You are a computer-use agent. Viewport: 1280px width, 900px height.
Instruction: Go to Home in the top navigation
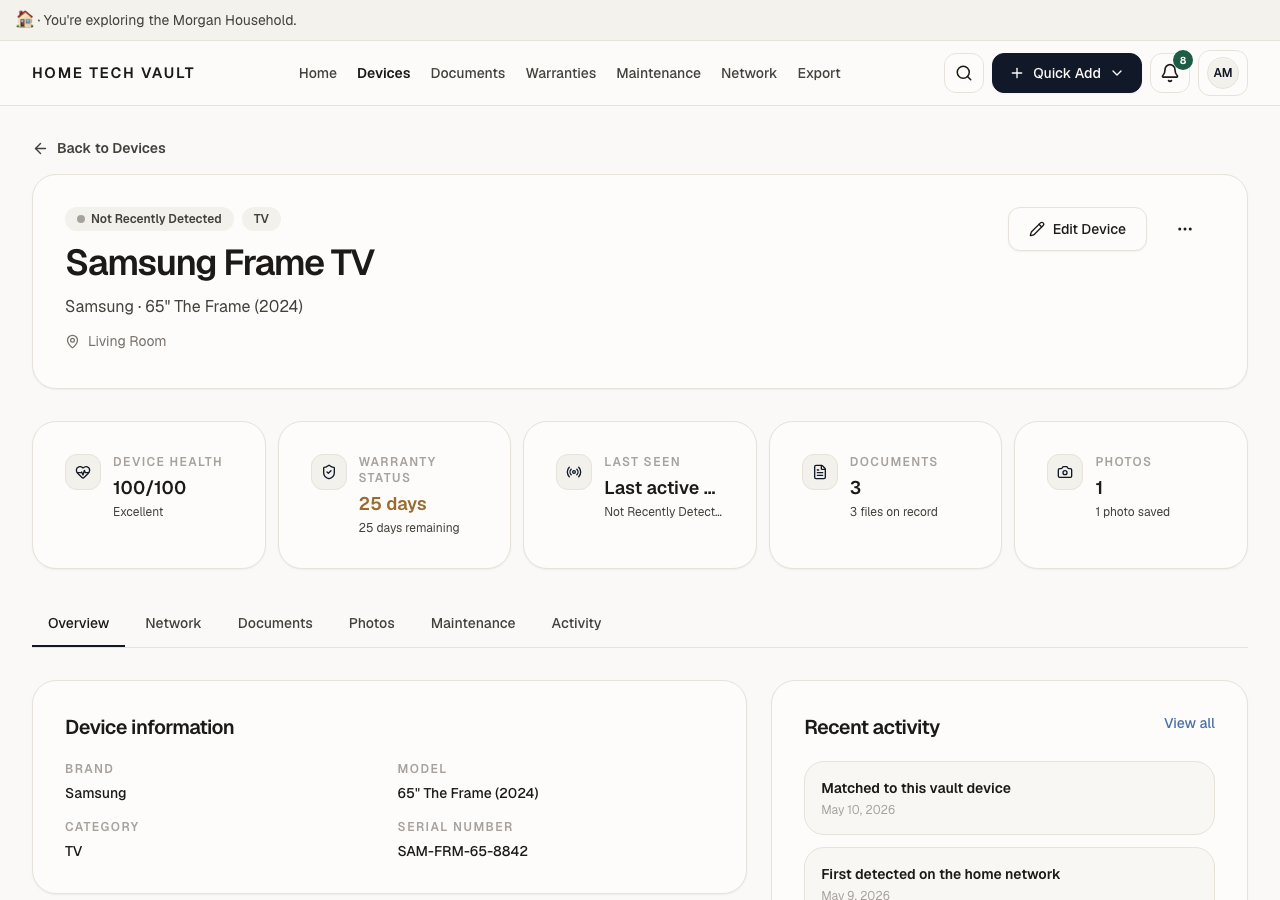point(318,73)
